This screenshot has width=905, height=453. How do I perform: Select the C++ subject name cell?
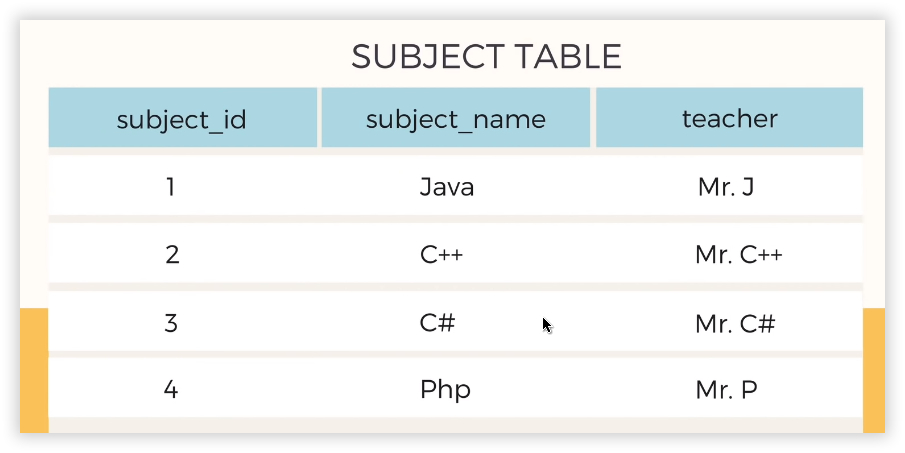pos(441,255)
